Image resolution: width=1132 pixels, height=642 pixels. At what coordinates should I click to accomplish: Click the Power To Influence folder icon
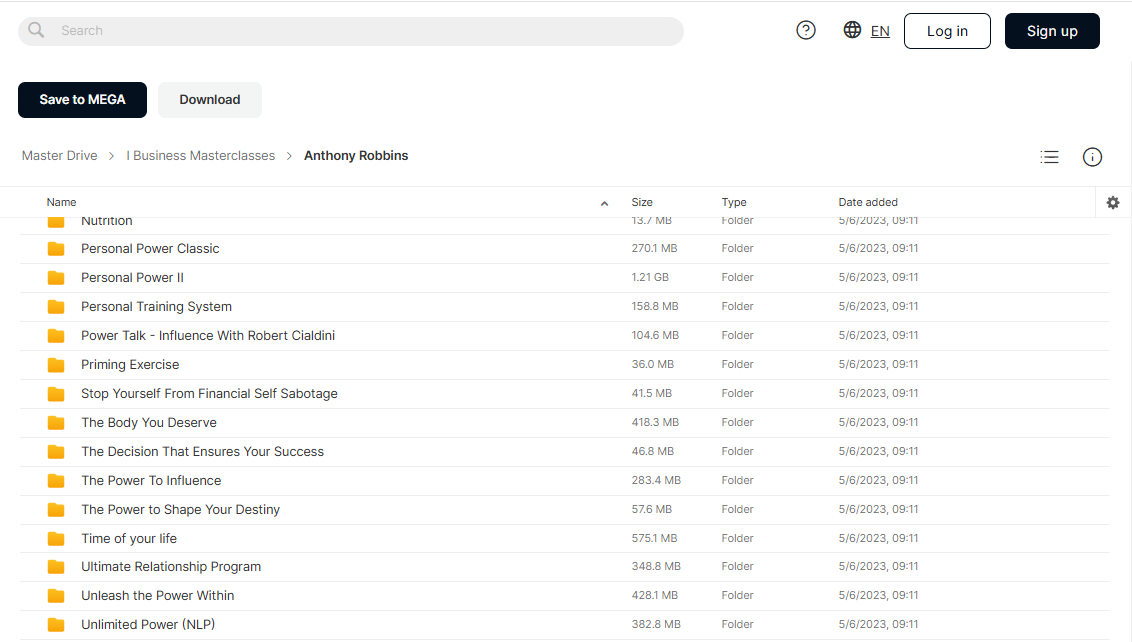56,480
